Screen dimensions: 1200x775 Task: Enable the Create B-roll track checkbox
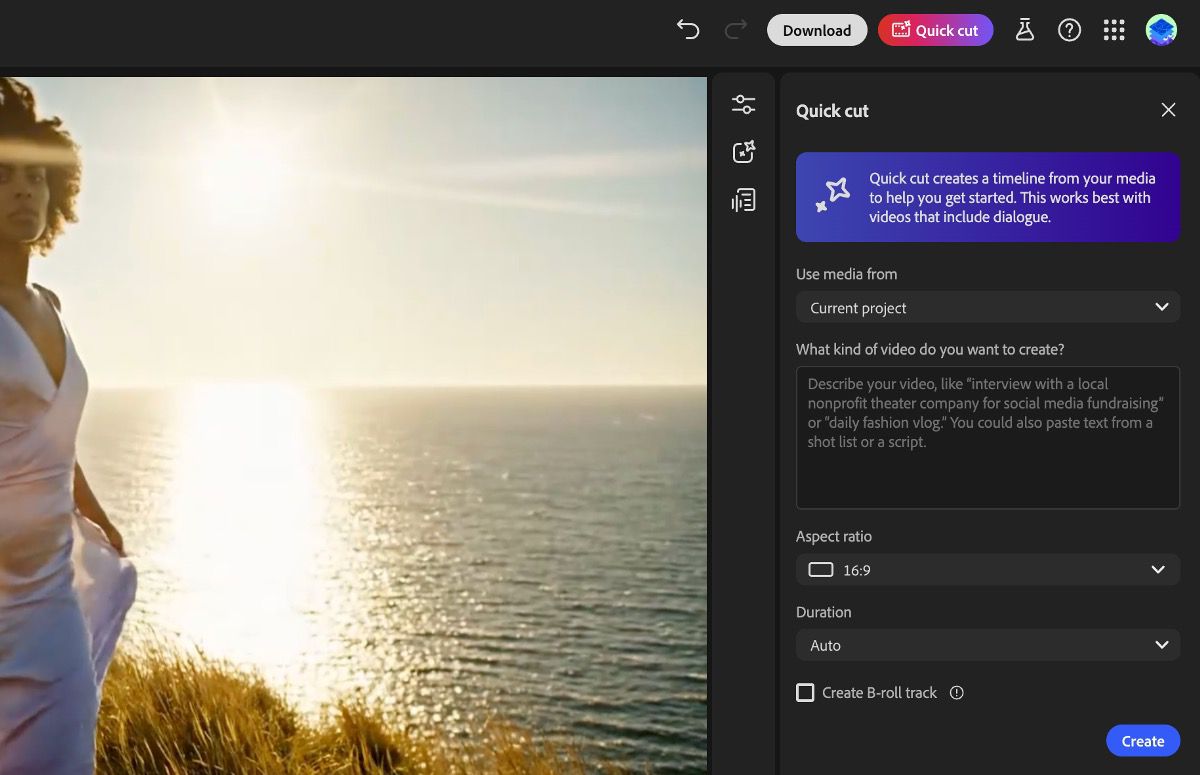pos(805,693)
